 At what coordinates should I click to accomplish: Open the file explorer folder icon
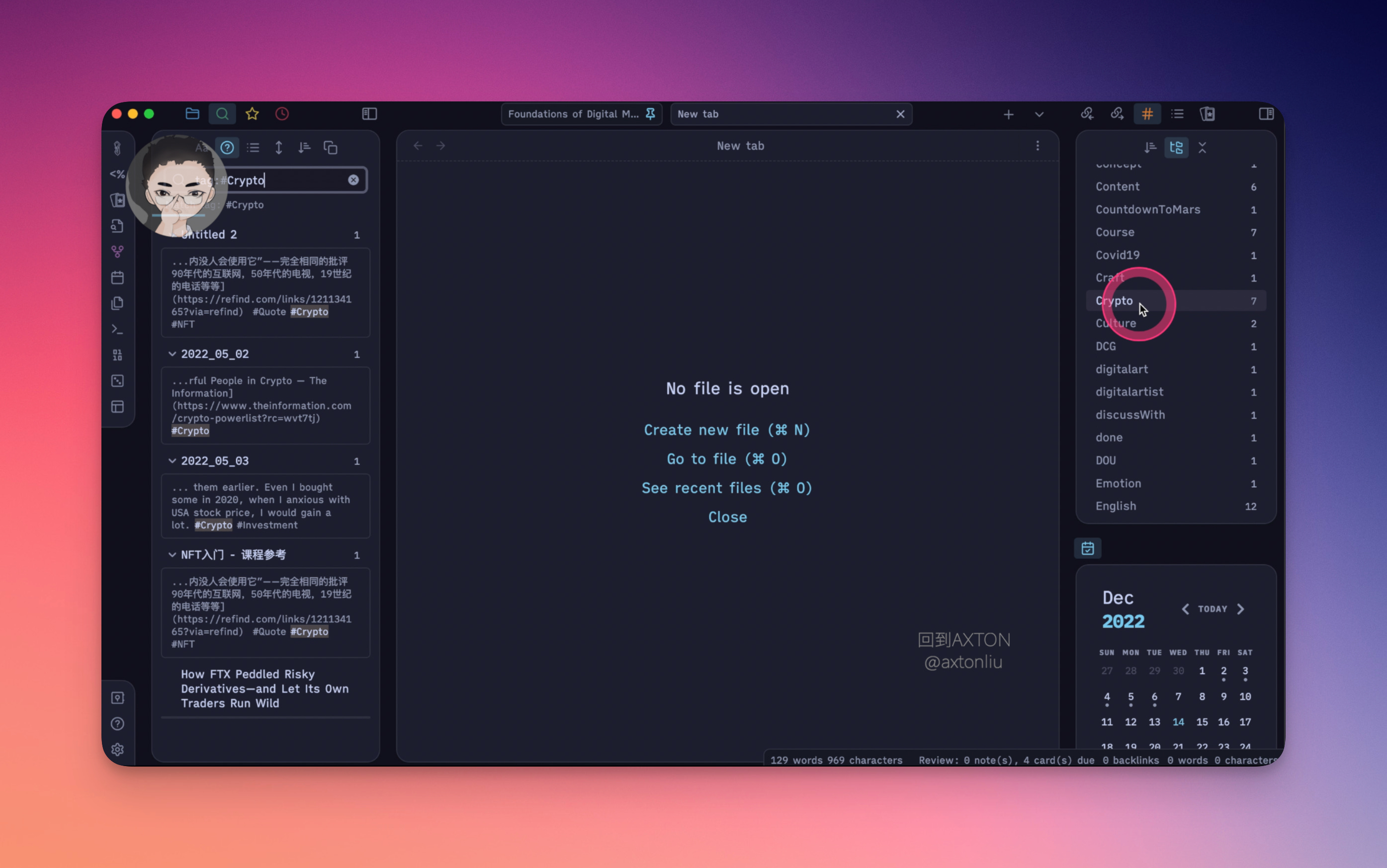pyautogui.click(x=192, y=114)
